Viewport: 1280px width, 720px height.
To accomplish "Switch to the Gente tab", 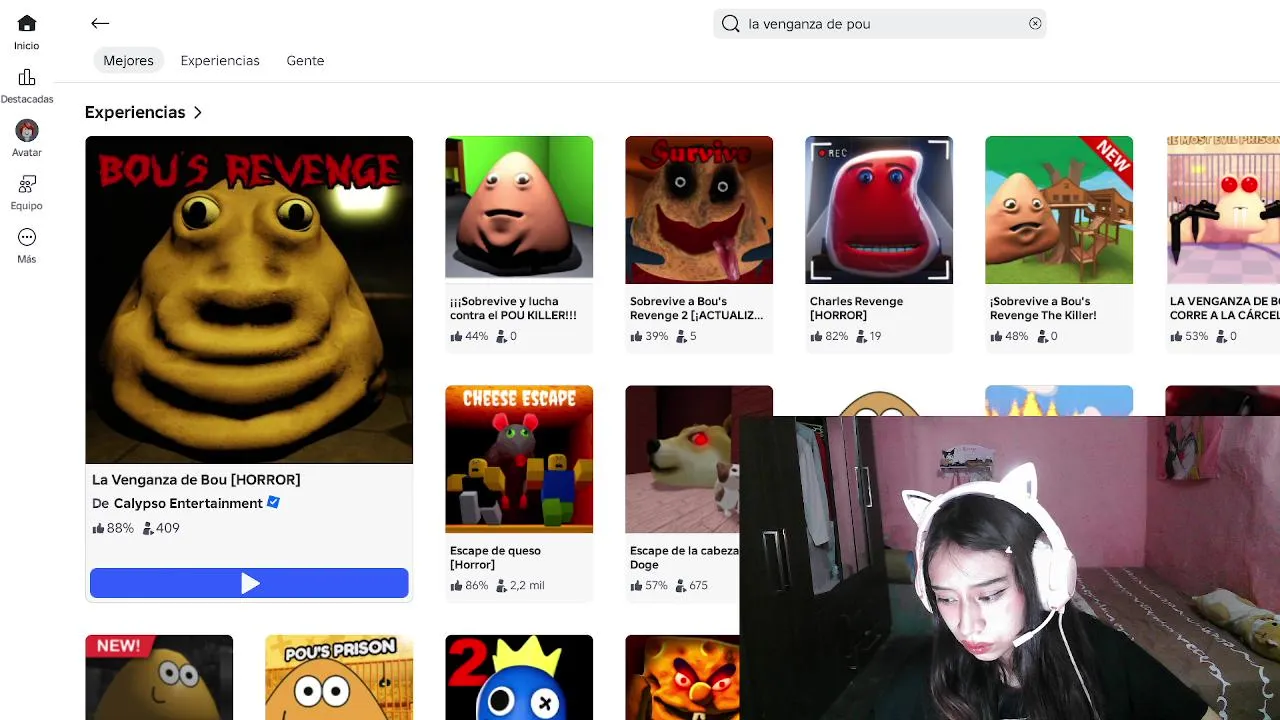I will click(x=305, y=61).
